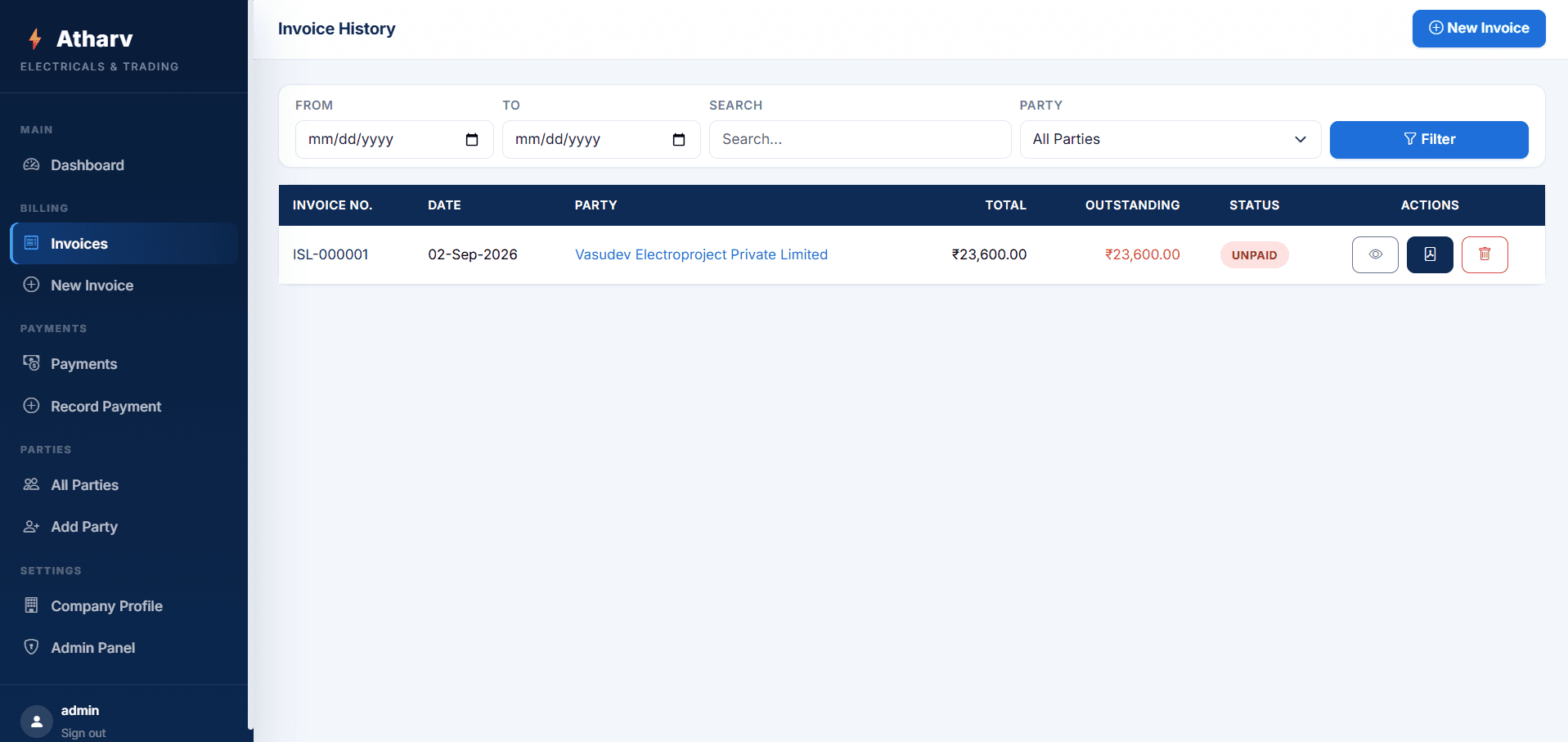1568x742 pixels.
Task: Click the plus icon beside sidebar New Invoice
Action: click(31, 285)
